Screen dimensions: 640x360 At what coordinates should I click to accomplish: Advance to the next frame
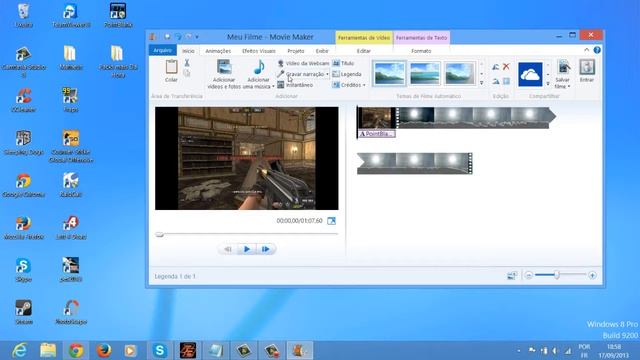(266, 249)
